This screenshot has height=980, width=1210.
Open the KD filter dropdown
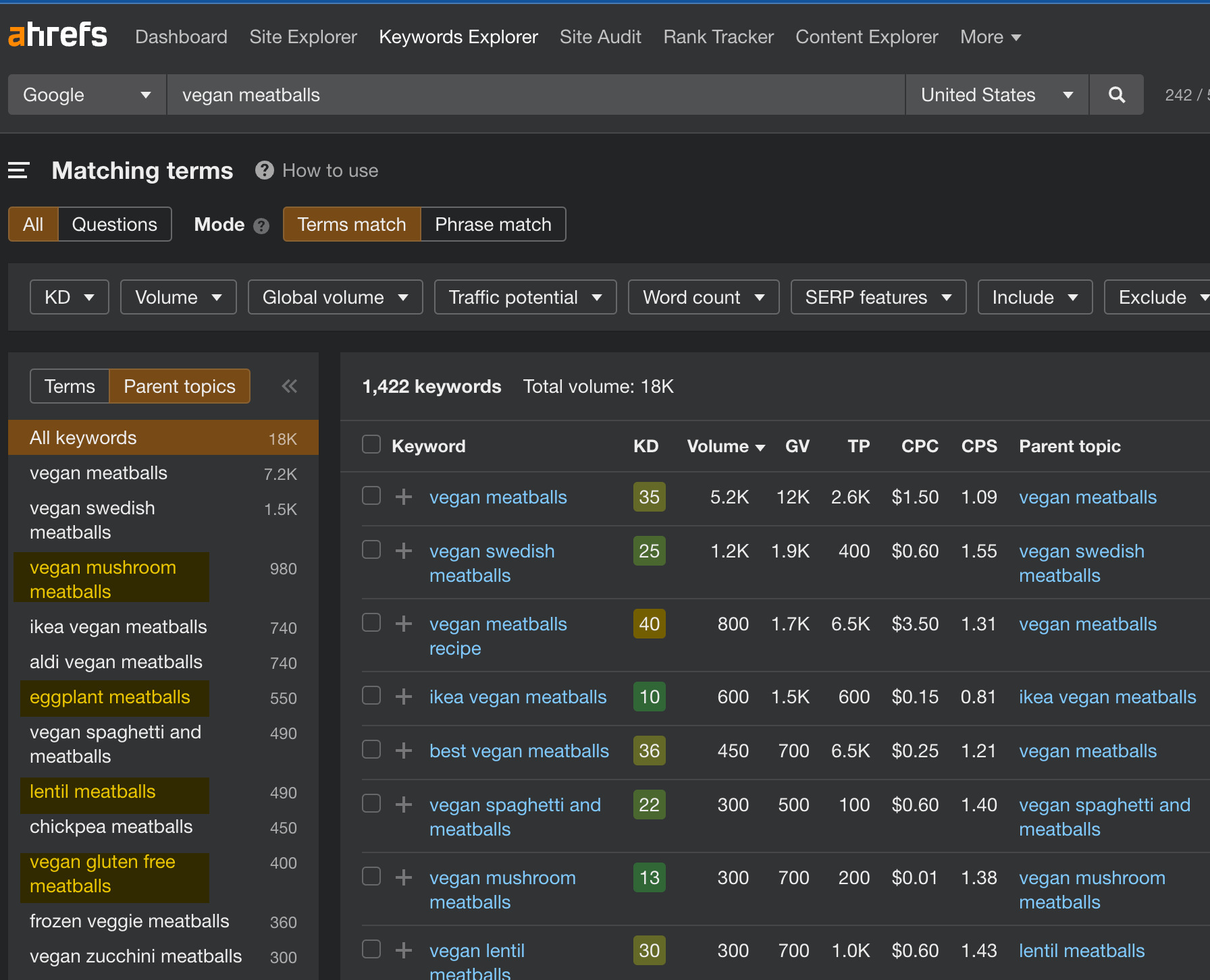[x=69, y=297]
